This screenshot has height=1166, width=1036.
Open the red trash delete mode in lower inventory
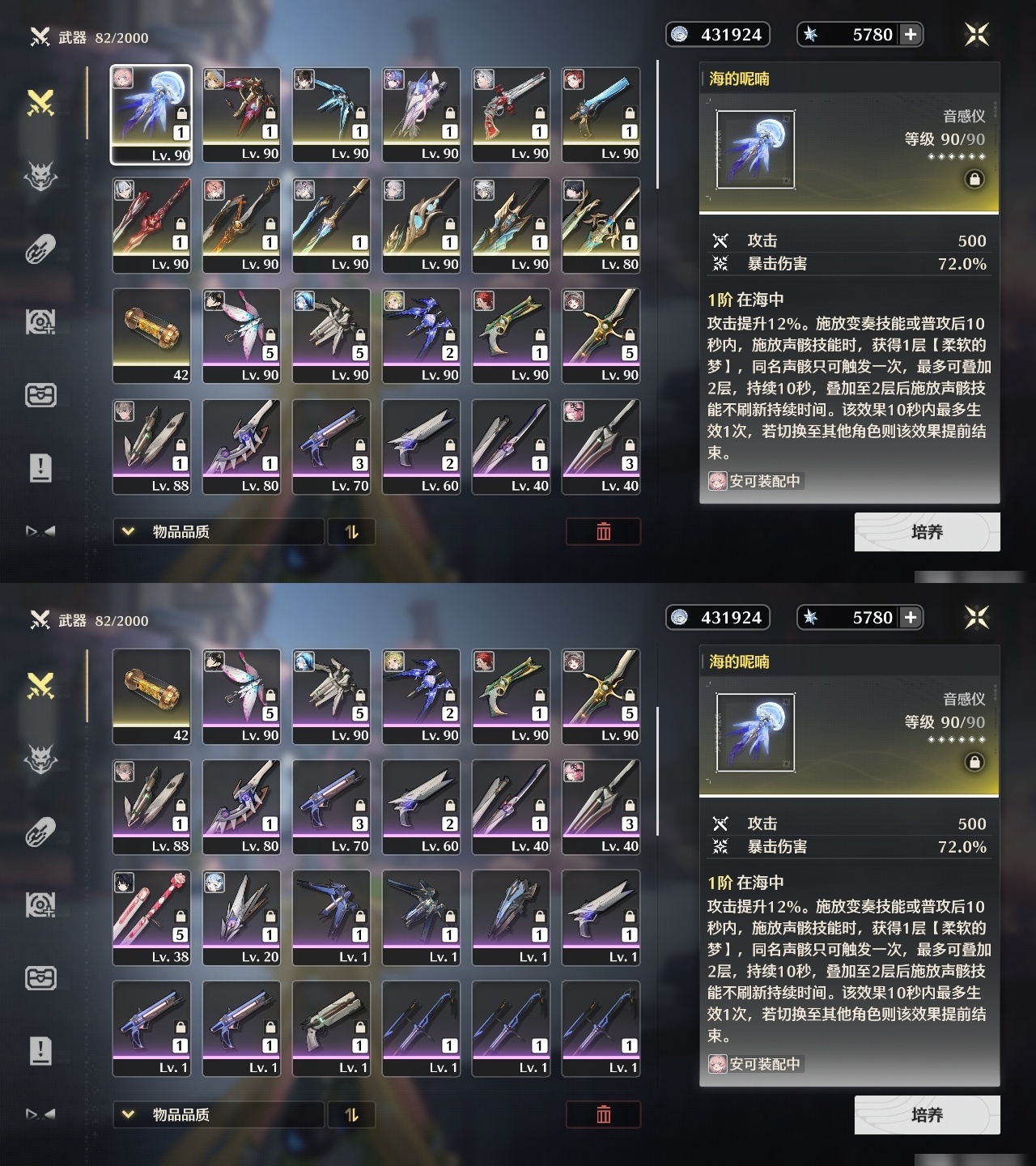(603, 1115)
